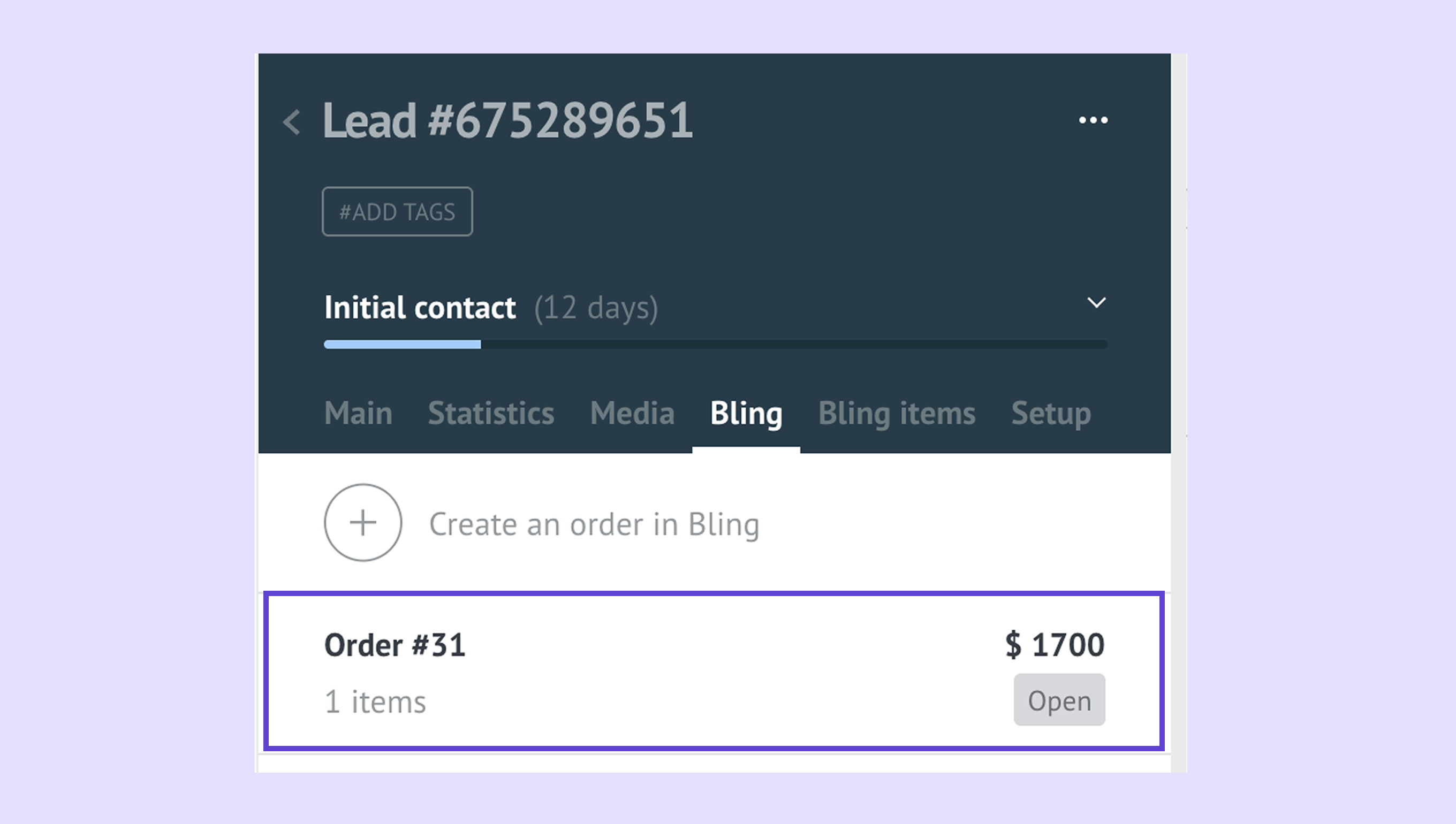Click the Initial contact stage label

point(420,308)
